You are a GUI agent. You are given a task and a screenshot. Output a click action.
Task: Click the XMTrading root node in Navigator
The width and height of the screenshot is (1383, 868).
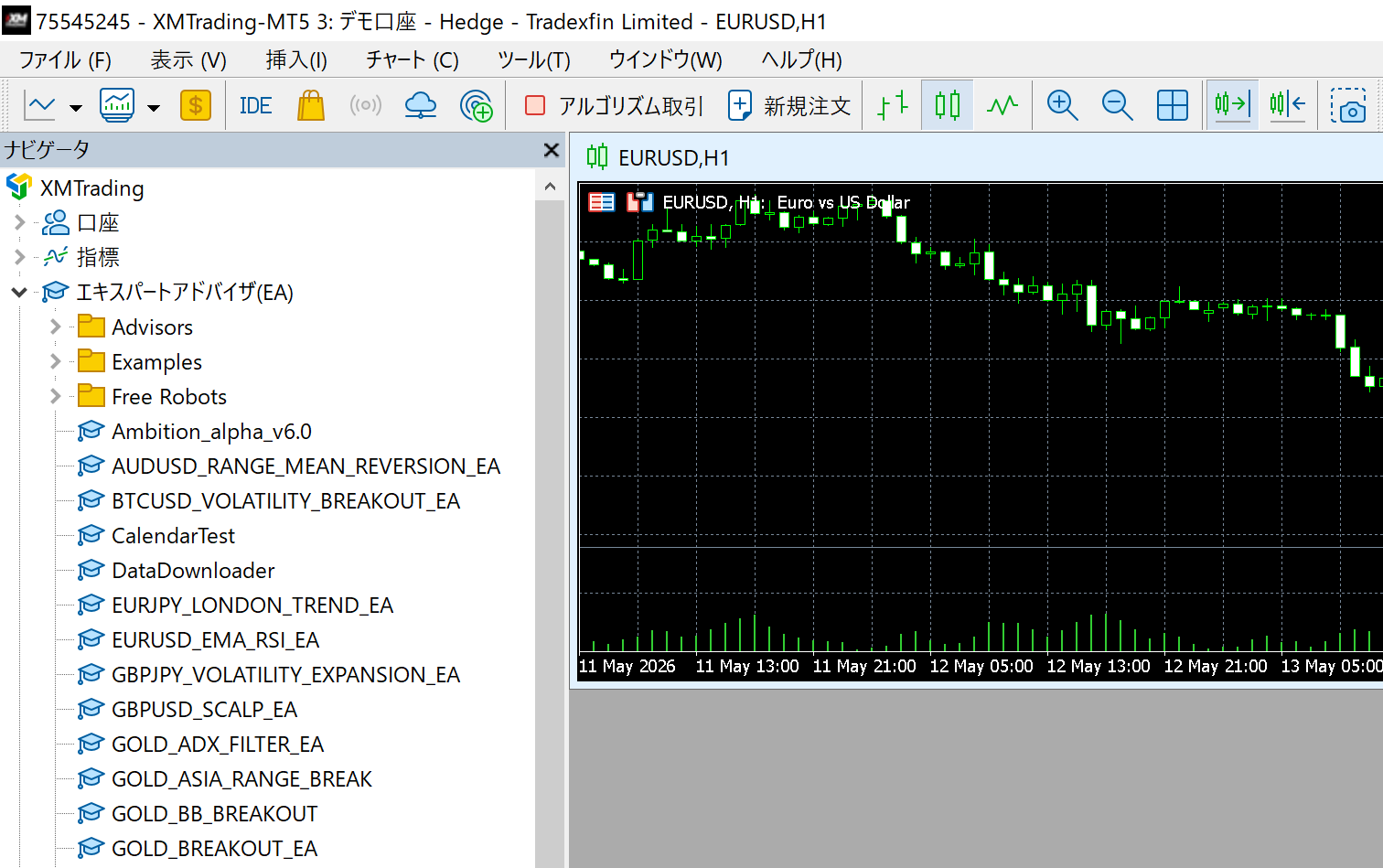(x=92, y=188)
